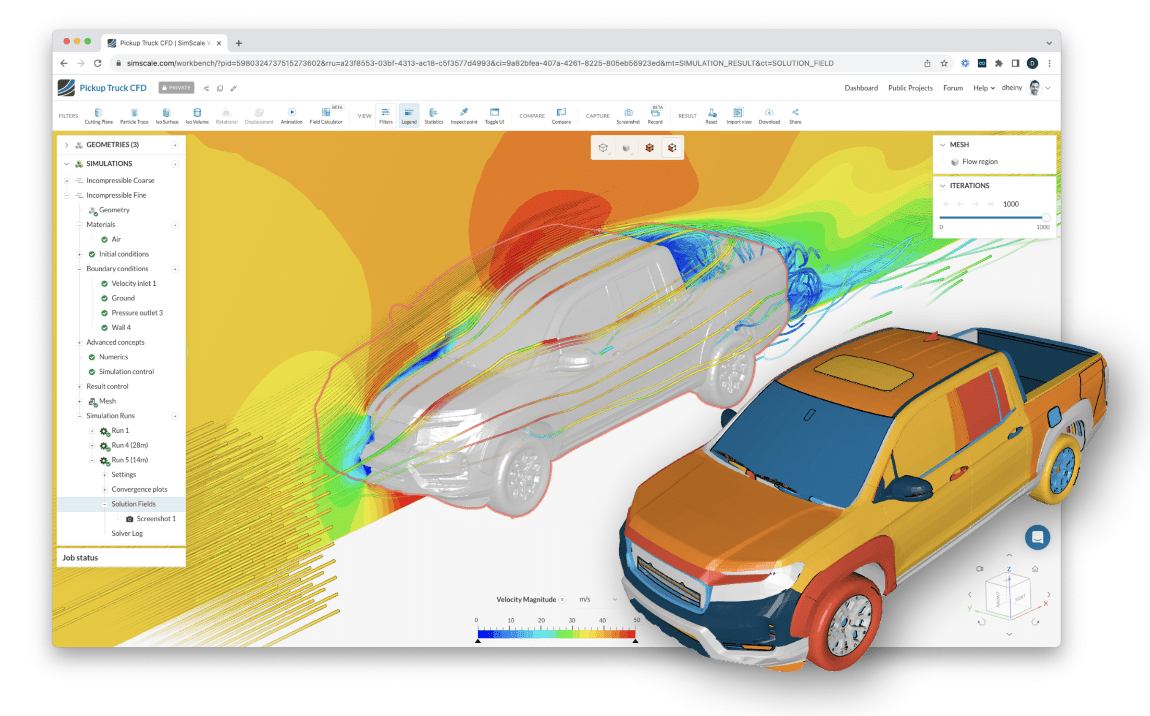Open the Field Calculator tool
This screenshot has height=716, width=1150.
[x=326, y=115]
